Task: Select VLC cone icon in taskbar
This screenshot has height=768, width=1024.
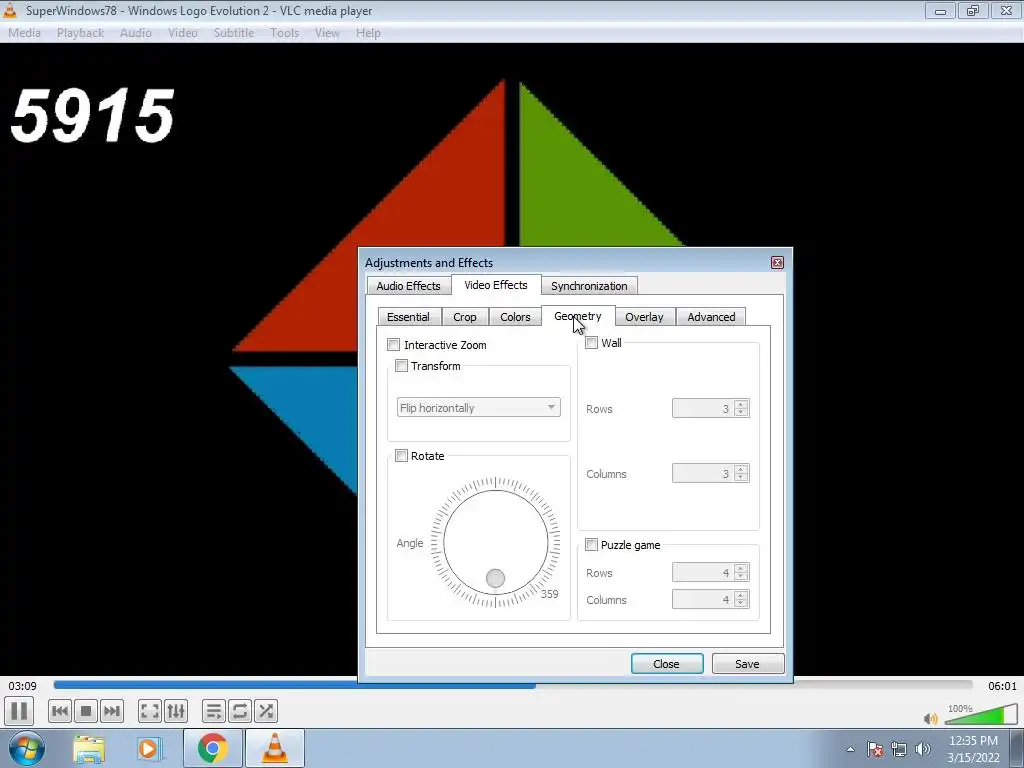Action: (x=275, y=748)
